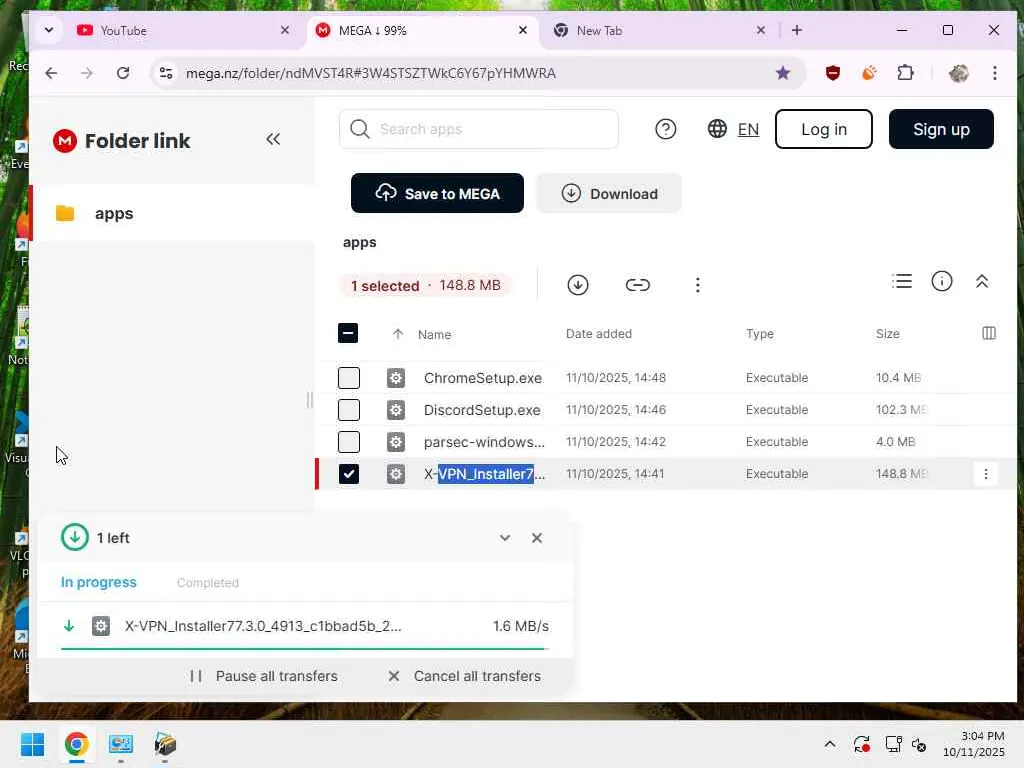
Task: Collapse the selection bar double chevron
Action: point(982,281)
